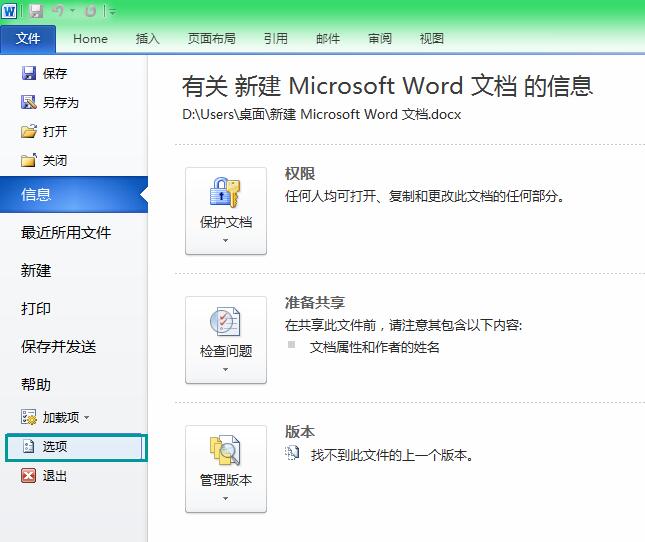Click the Undo icon in quick access toolbar
The width and height of the screenshot is (645, 542).
(58, 11)
